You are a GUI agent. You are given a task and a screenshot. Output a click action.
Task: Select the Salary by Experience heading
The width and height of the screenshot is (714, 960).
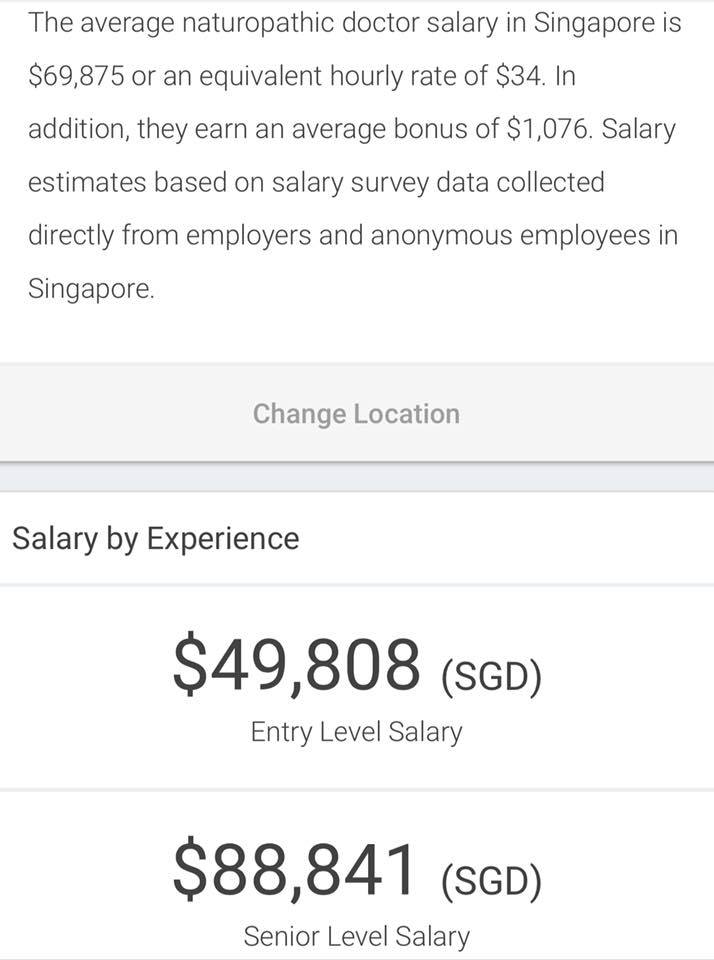pyautogui.click(x=156, y=539)
